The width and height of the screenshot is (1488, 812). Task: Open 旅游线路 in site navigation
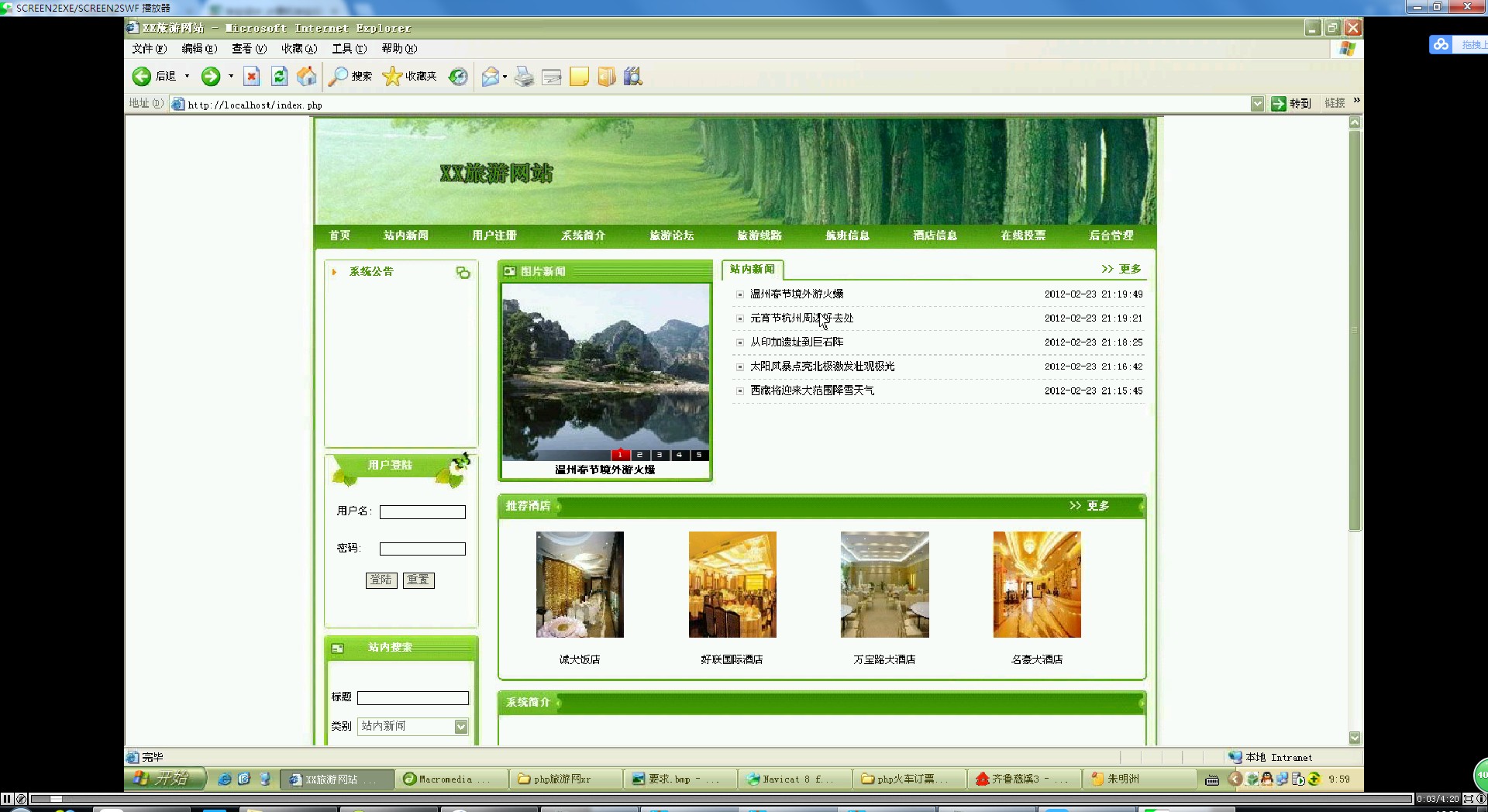[x=759, y=236]
